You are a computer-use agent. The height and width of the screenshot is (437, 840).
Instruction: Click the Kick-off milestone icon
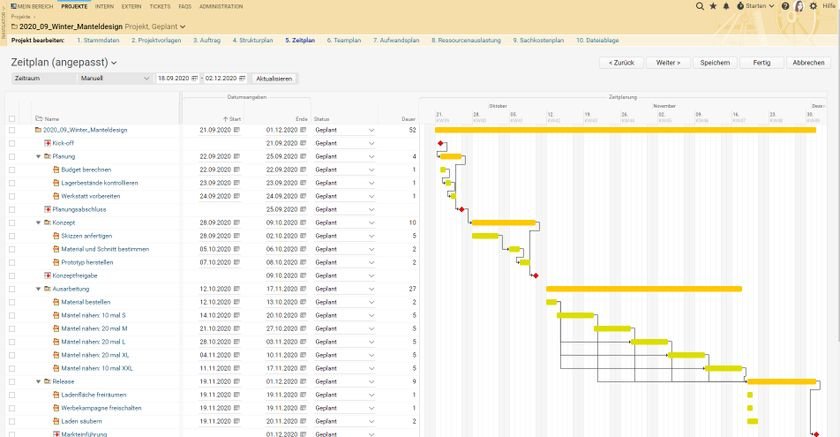pos(47,143)
